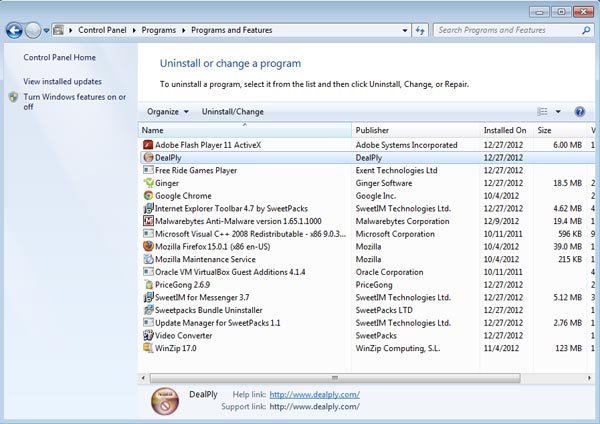The width and height of the screenshot is (600, 424).
Task: Click the Back navigation arrow button
Action: [x=14, y=30]
